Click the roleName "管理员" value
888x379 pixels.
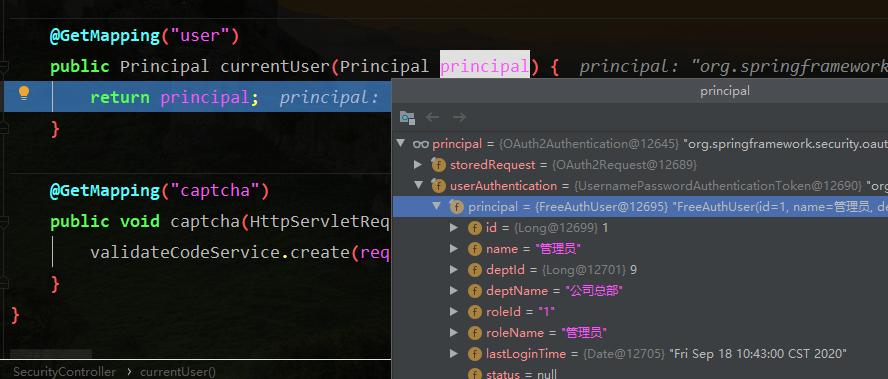click(584, 333)
